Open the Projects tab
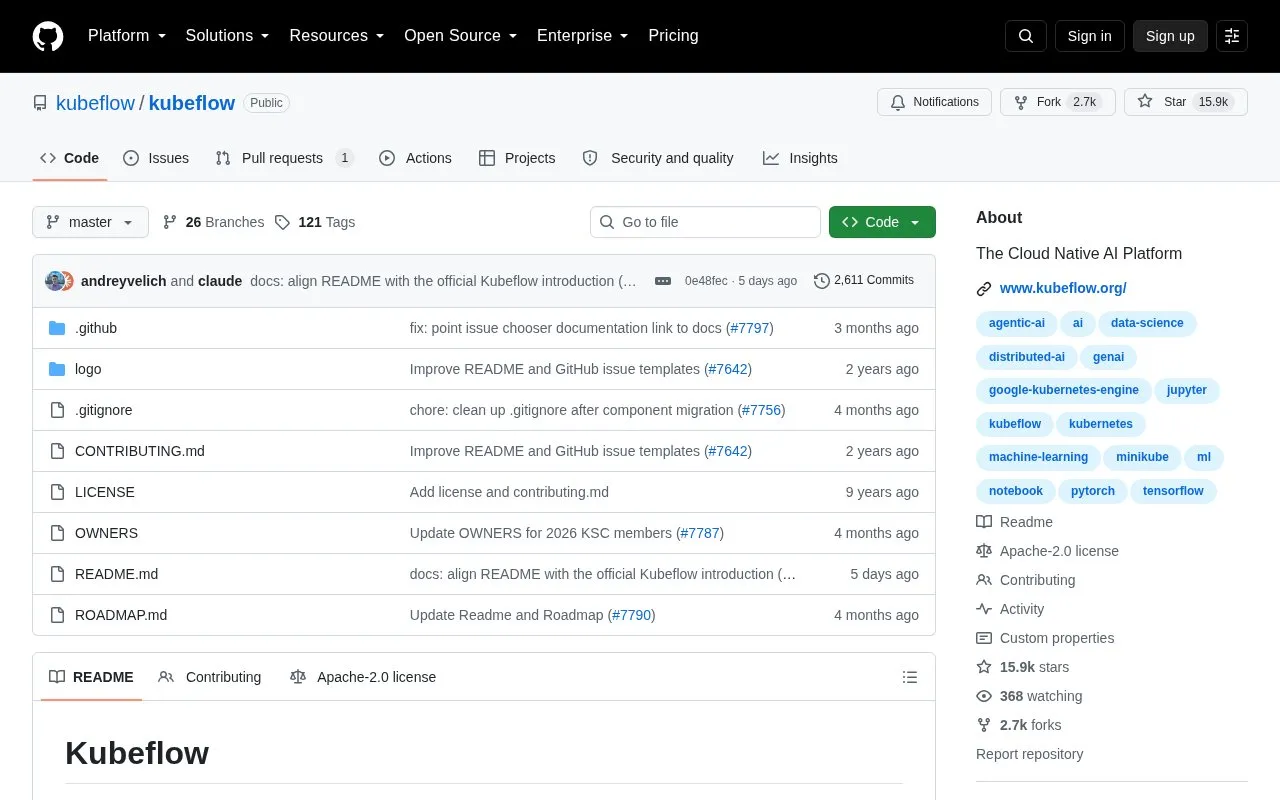1280x800 pixels. pyautogui.click(x=517, y=158)
